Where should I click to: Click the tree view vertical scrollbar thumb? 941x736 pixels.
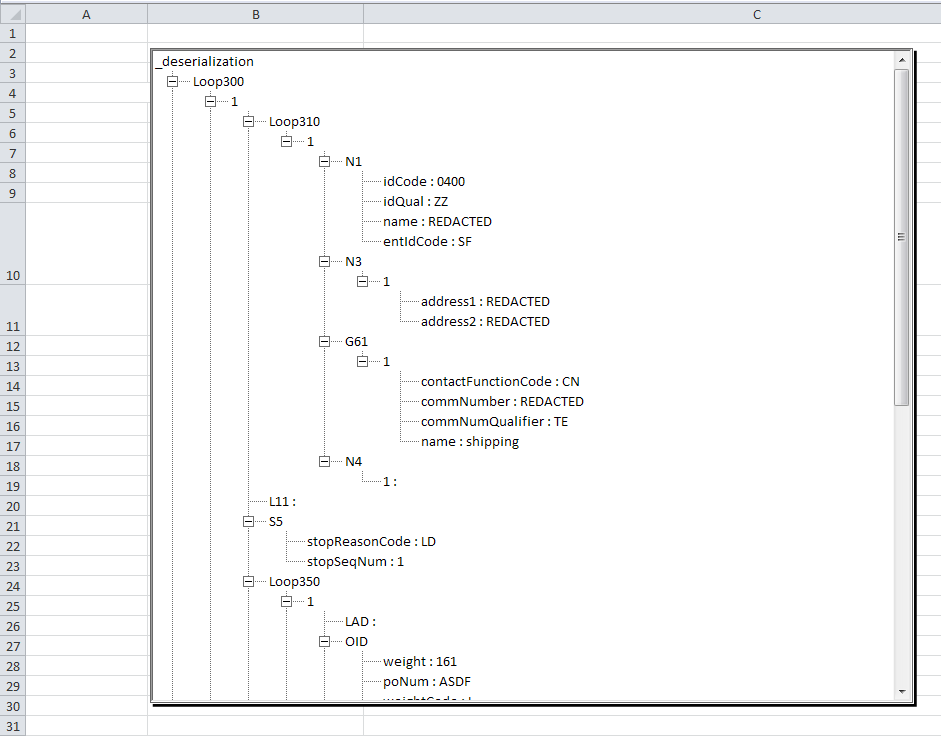point(901,237)
